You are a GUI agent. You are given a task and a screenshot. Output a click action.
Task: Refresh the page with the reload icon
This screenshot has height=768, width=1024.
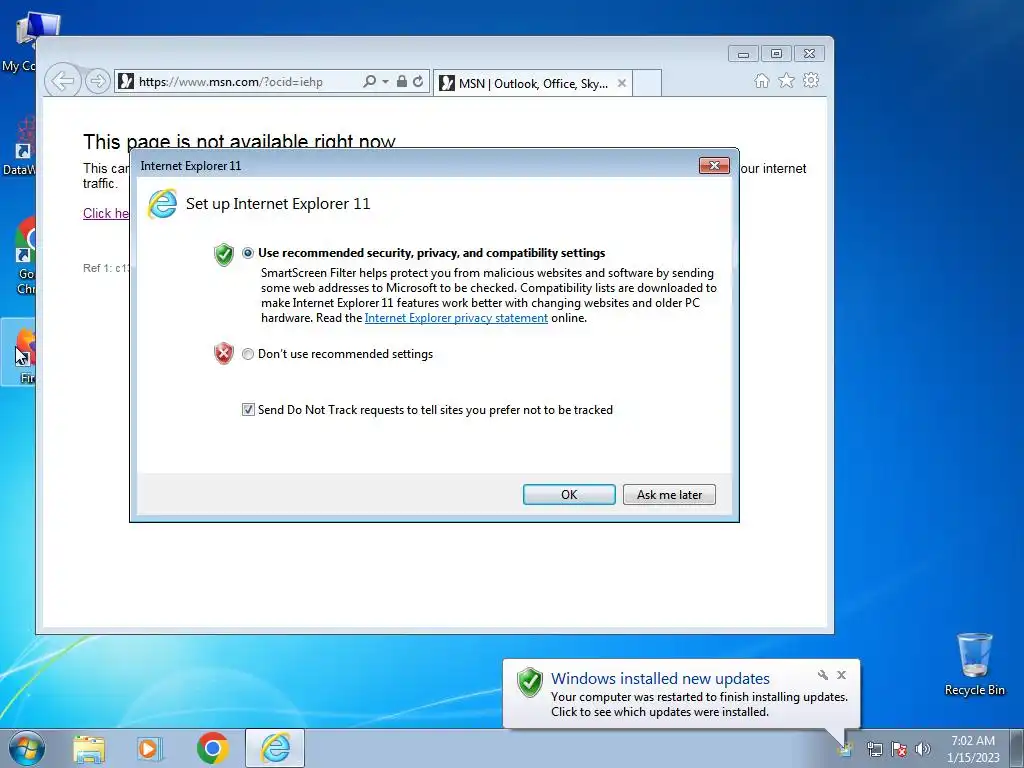418,82
